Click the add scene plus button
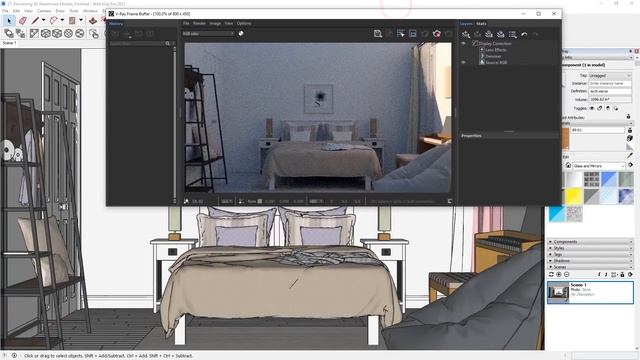The height and width of the screenshot is (360, 640). click(559, 274)
